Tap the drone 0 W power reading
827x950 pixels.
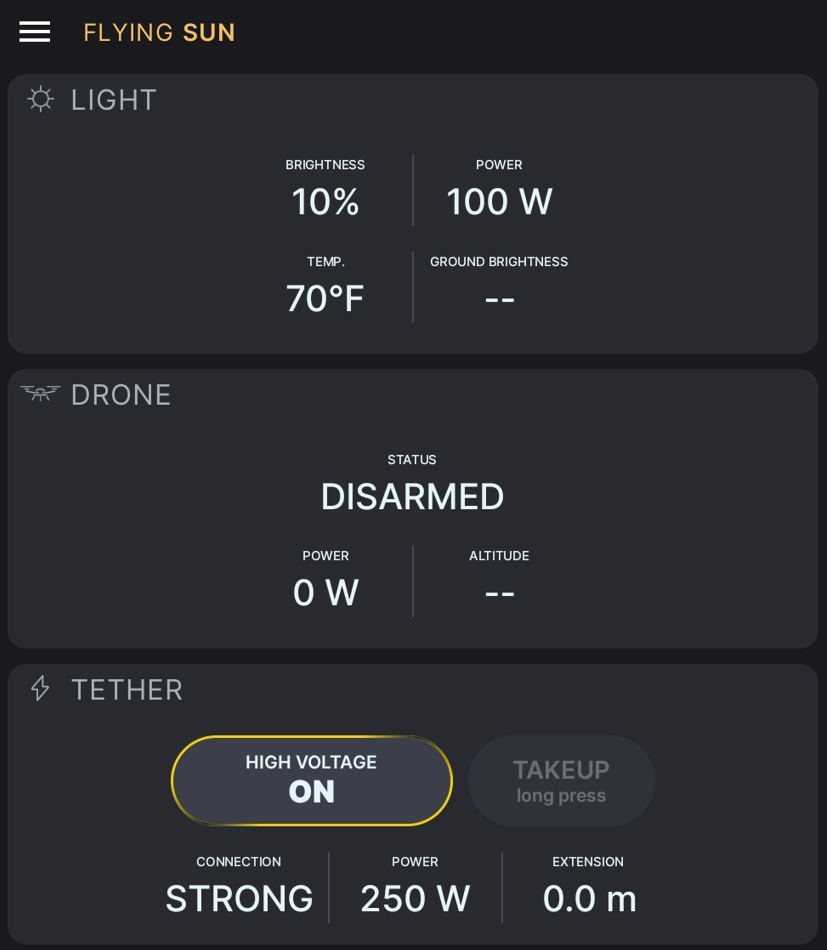tap(325, 592)
